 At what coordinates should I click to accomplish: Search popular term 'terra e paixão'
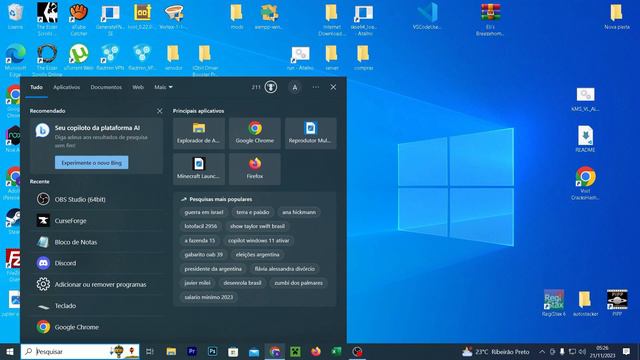pos(253,212)
